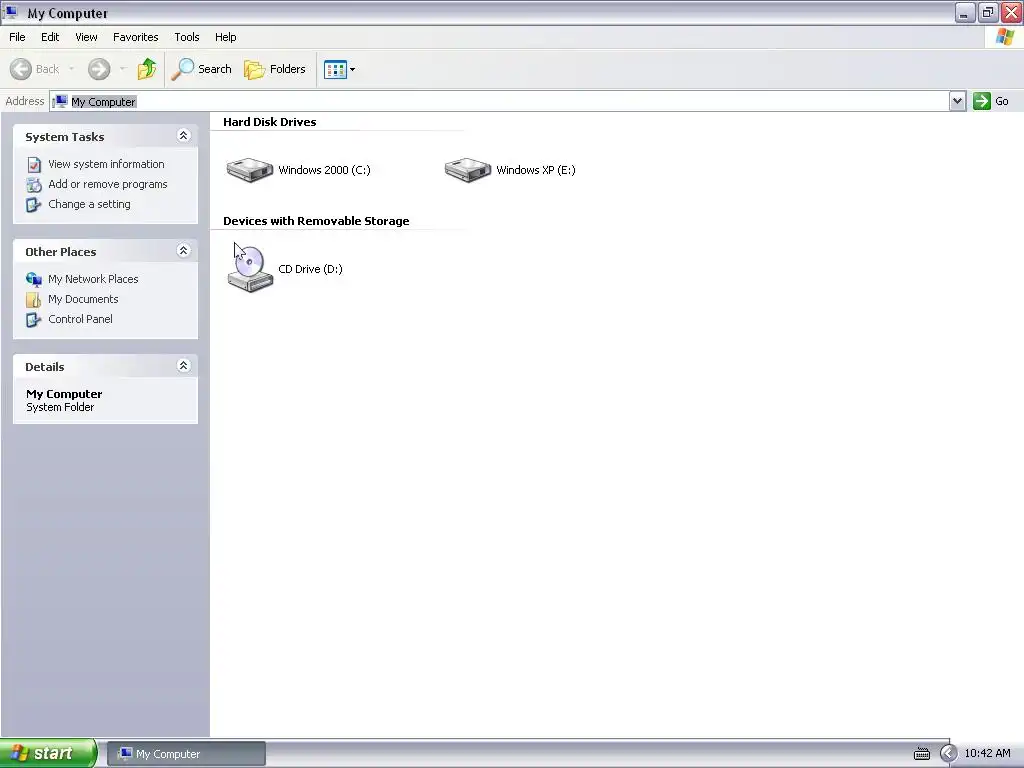The height and width of the screenshot is (768, 1024).
Task: Click the Details panel title
Action: (44, 367)
